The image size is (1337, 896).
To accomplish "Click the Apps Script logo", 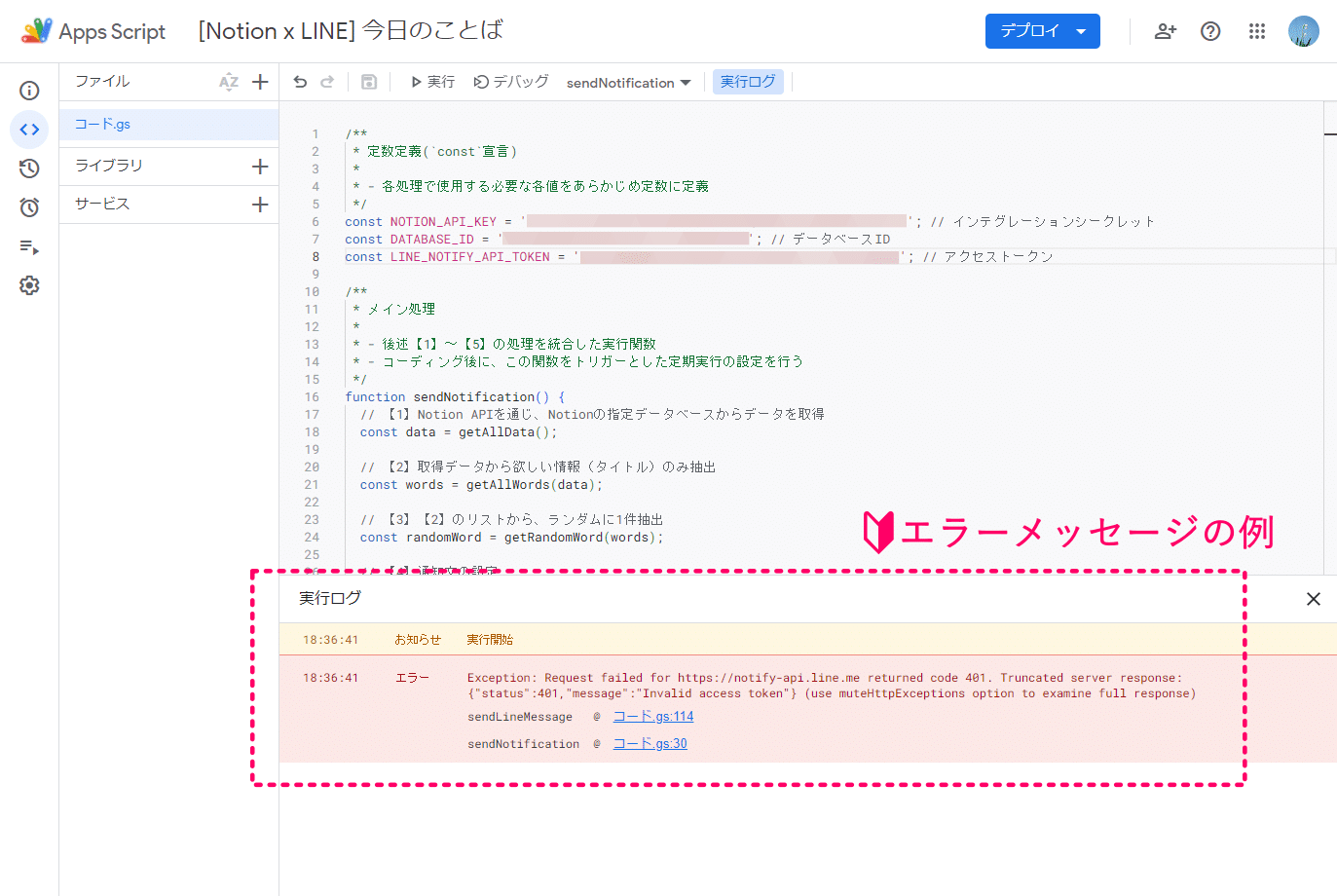I will pos(93,31).
